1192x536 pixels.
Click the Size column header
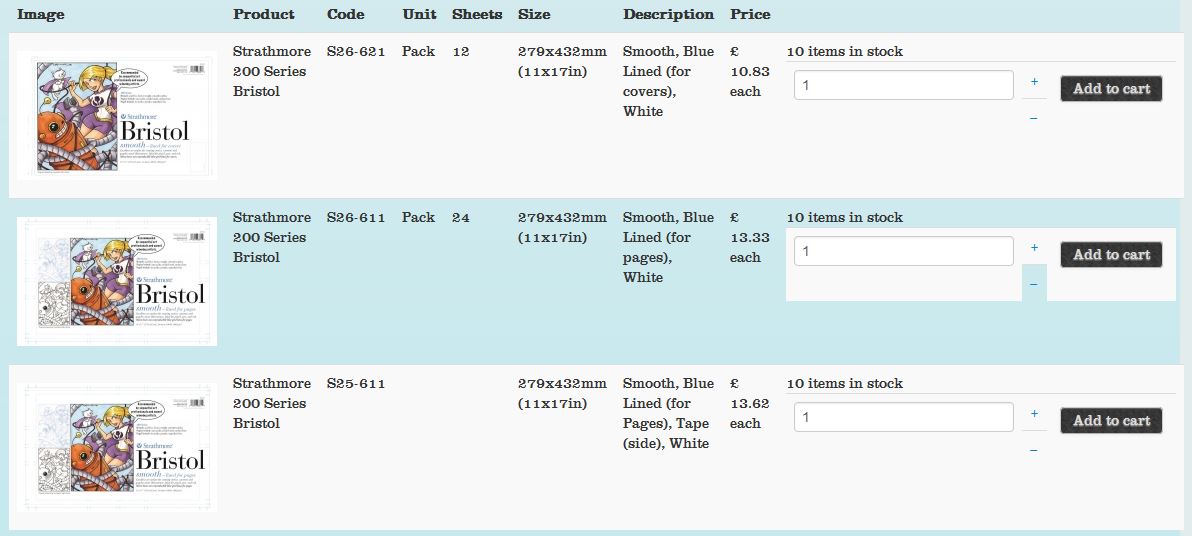pyautogui.click(x=534, y=14)
